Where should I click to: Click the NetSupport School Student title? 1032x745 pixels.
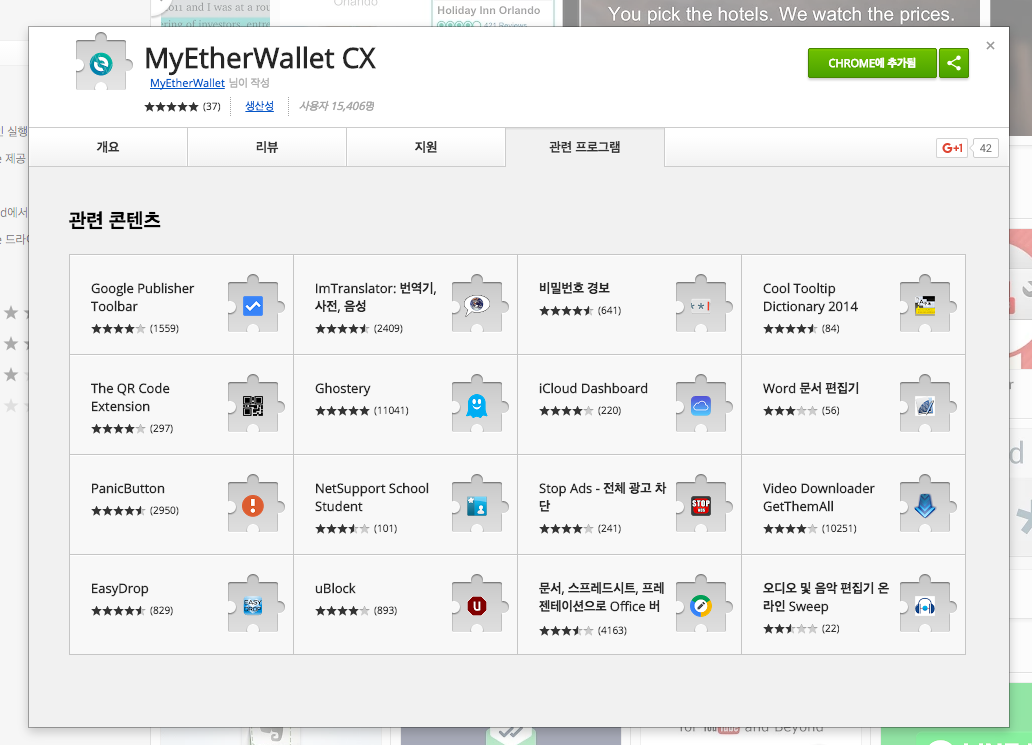(372, 498)
